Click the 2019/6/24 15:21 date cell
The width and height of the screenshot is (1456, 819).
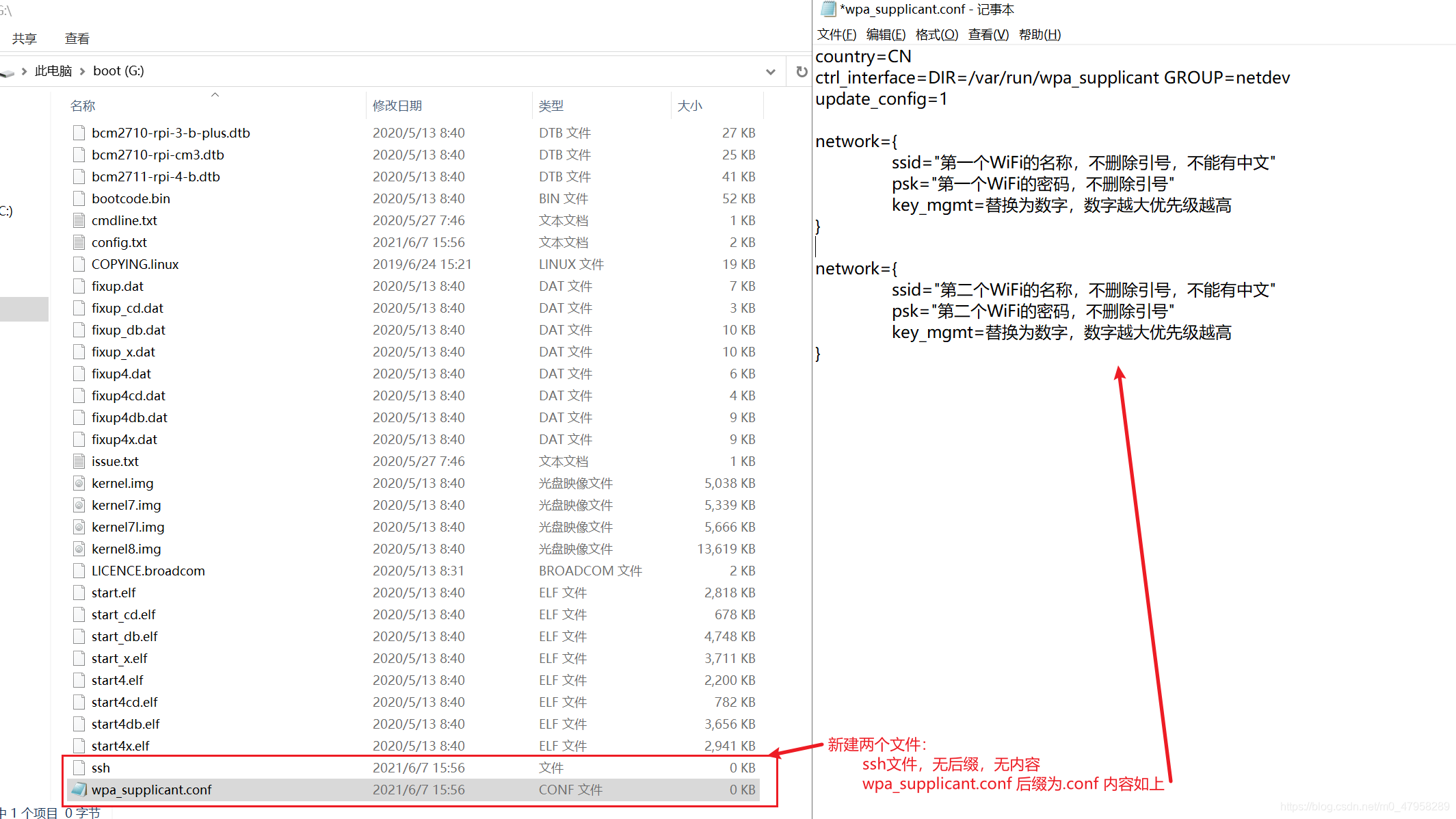click(x=422, y=264)
